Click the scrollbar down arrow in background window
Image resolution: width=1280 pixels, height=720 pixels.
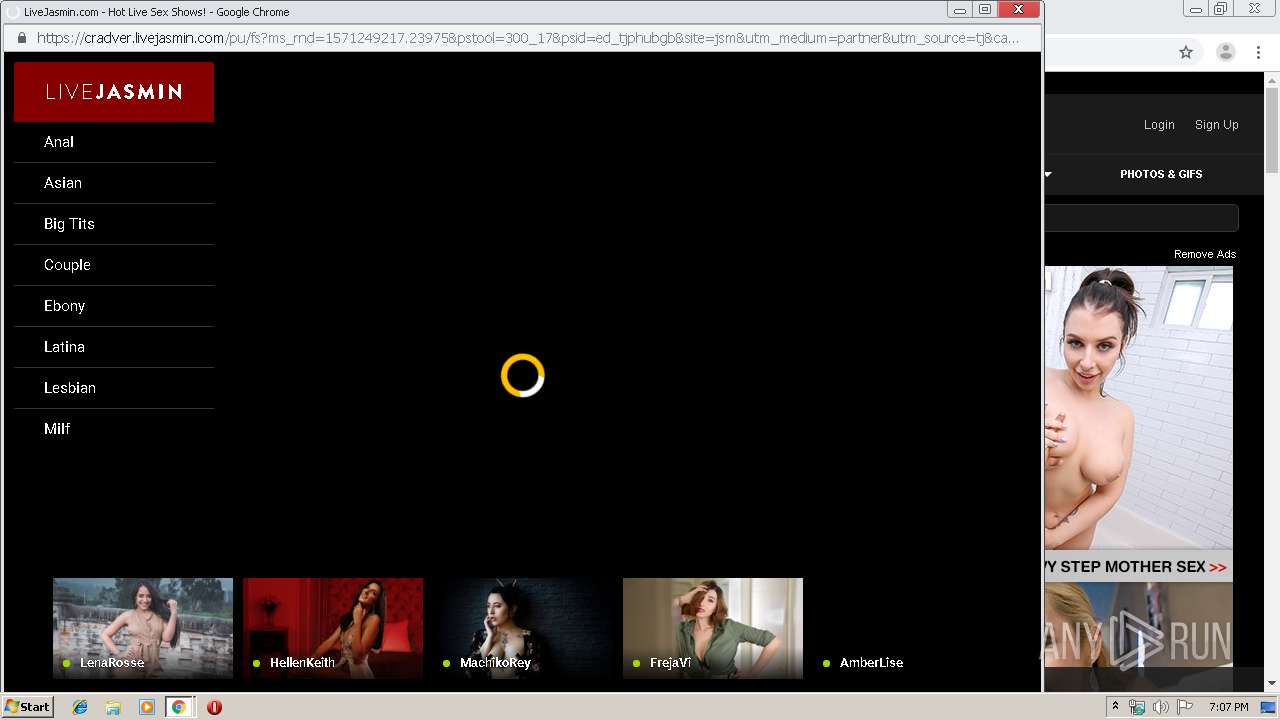(1272, 683)
